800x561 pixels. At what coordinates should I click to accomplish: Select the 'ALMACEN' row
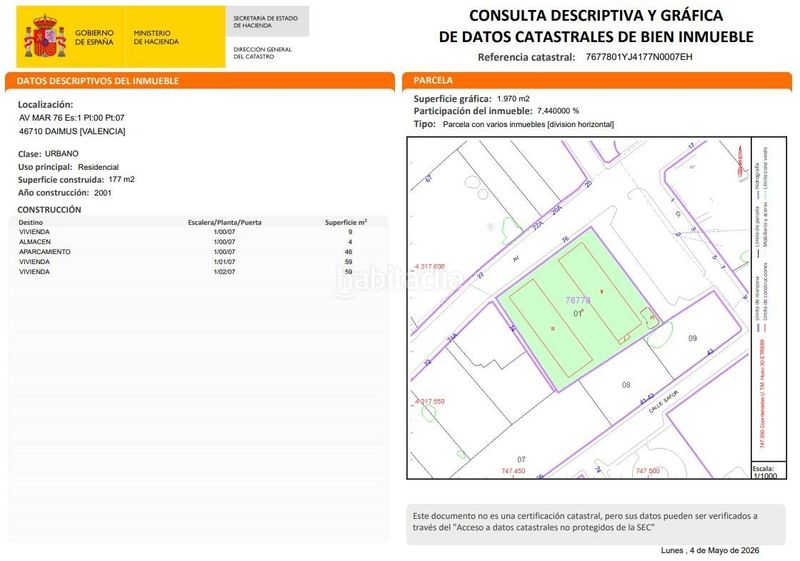198,242
